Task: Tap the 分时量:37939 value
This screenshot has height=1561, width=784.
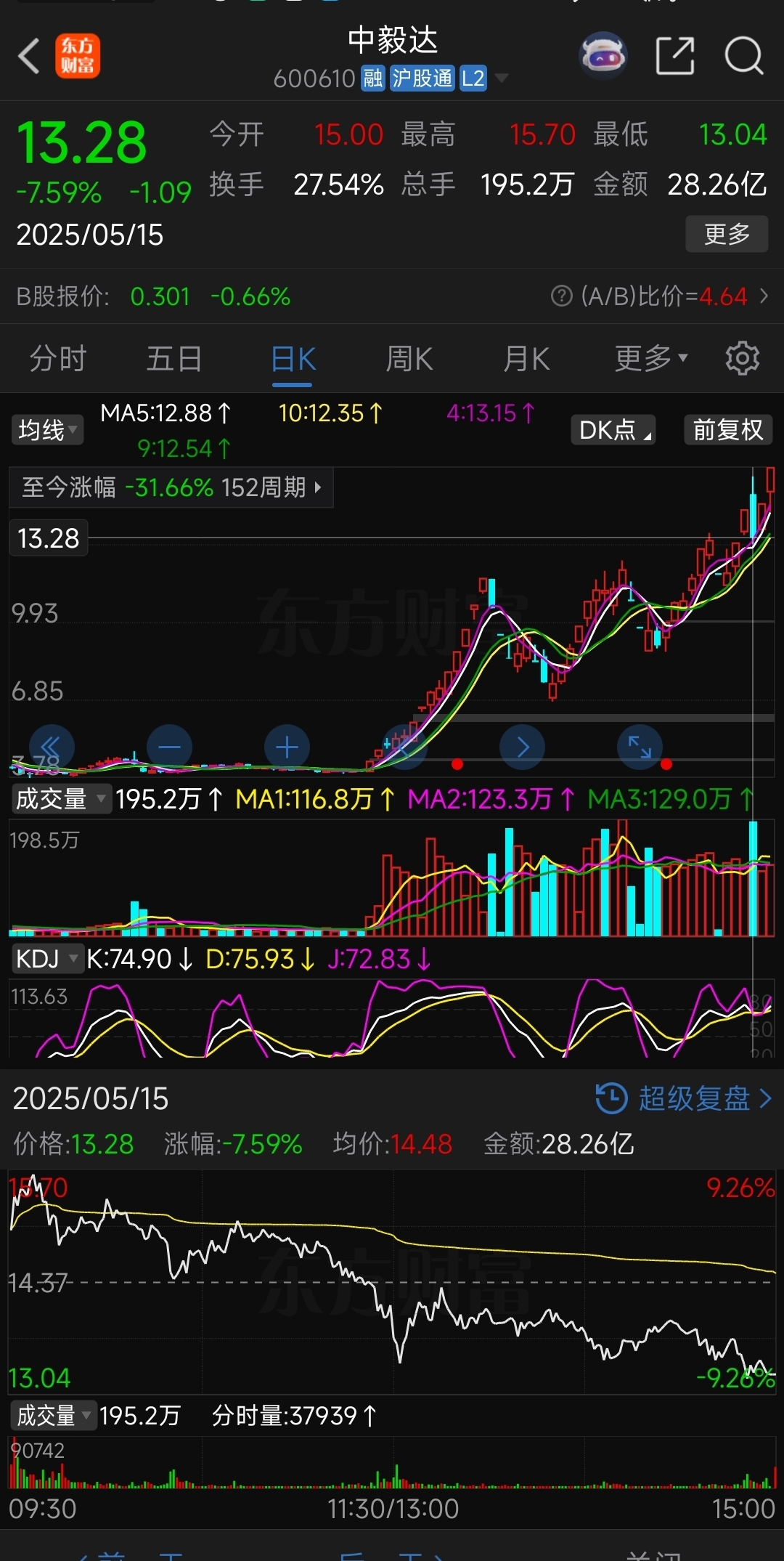Action: coord(295,1416)
